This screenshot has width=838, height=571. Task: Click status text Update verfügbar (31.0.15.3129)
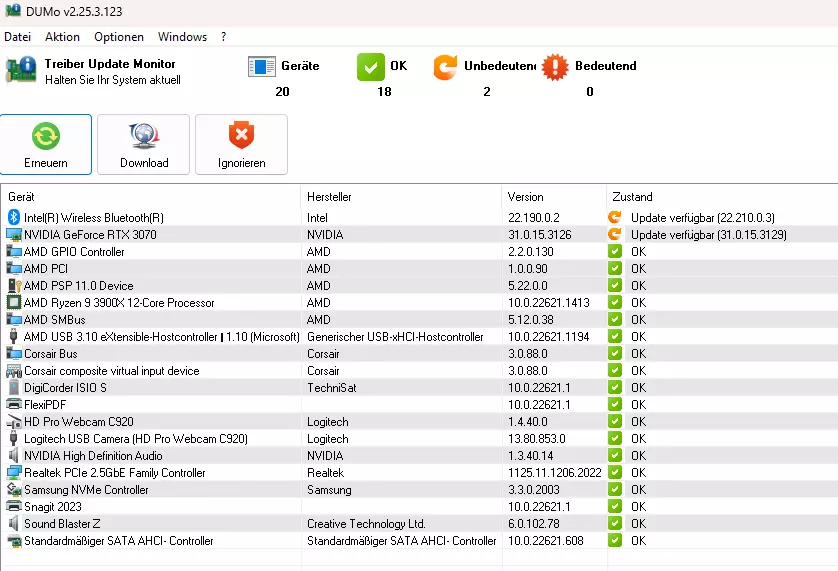pos(709,235)
